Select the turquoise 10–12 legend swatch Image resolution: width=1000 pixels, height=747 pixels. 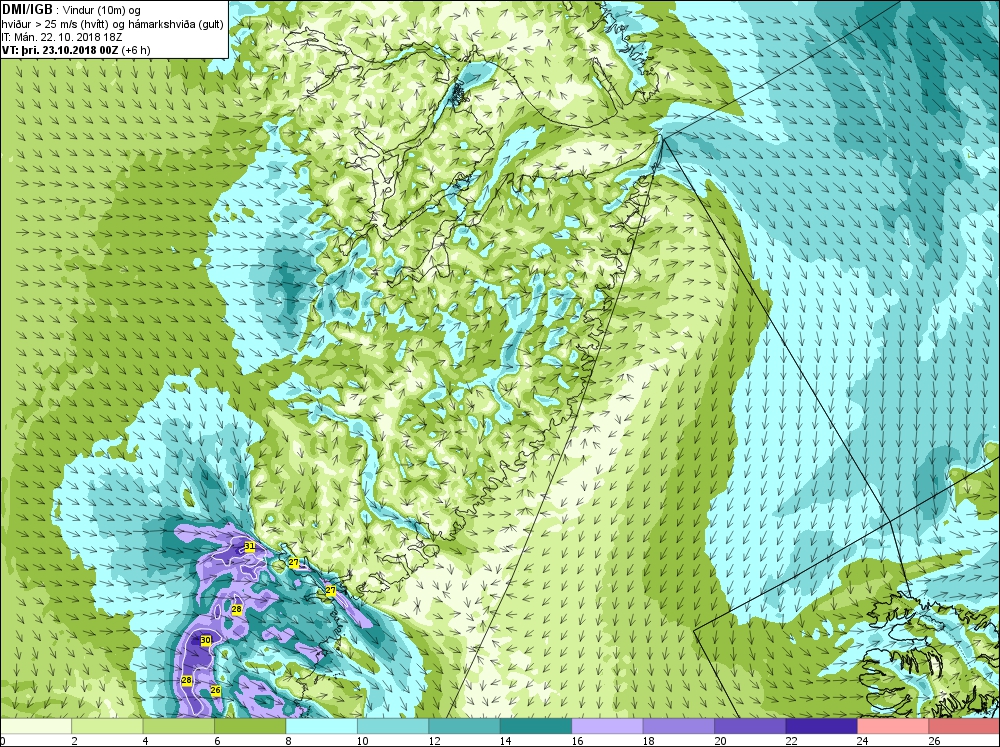pos(393,726)
